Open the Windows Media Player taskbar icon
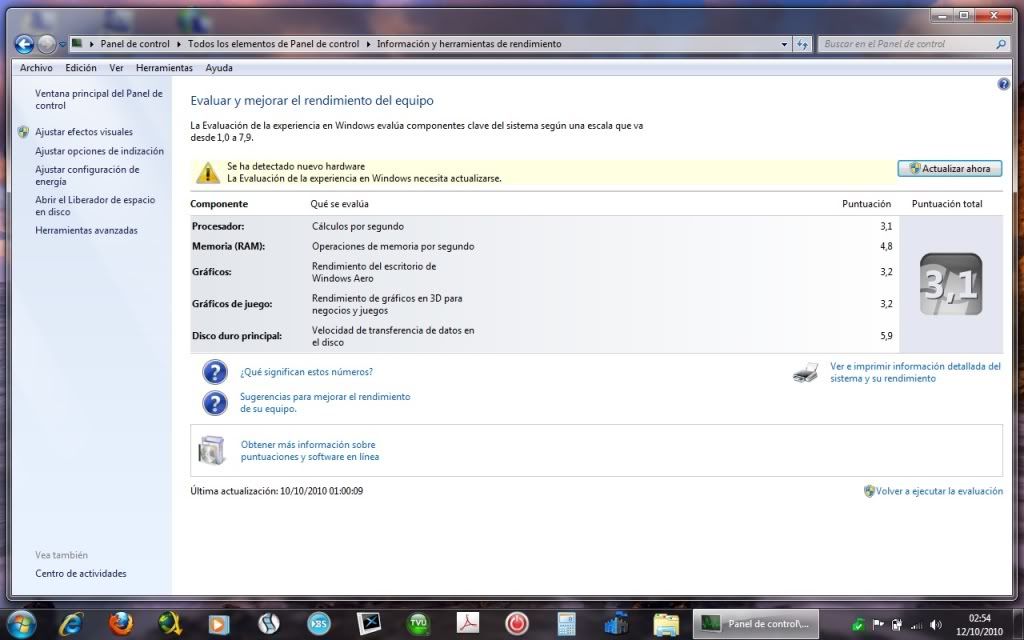The height and width of the screenshot is (640, 1024). 219,624
